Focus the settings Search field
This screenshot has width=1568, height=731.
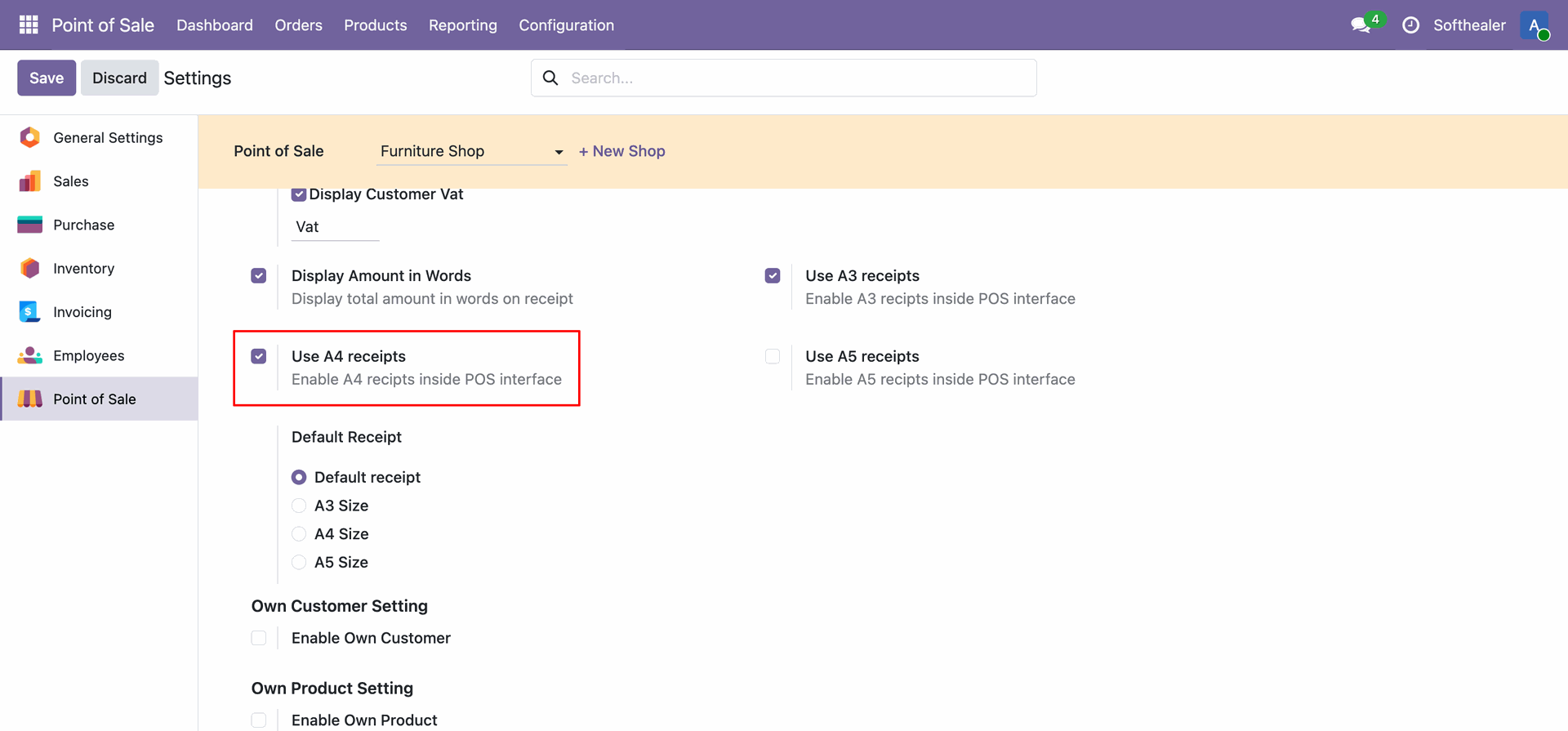pyautogui.click(x=784, y=78)
